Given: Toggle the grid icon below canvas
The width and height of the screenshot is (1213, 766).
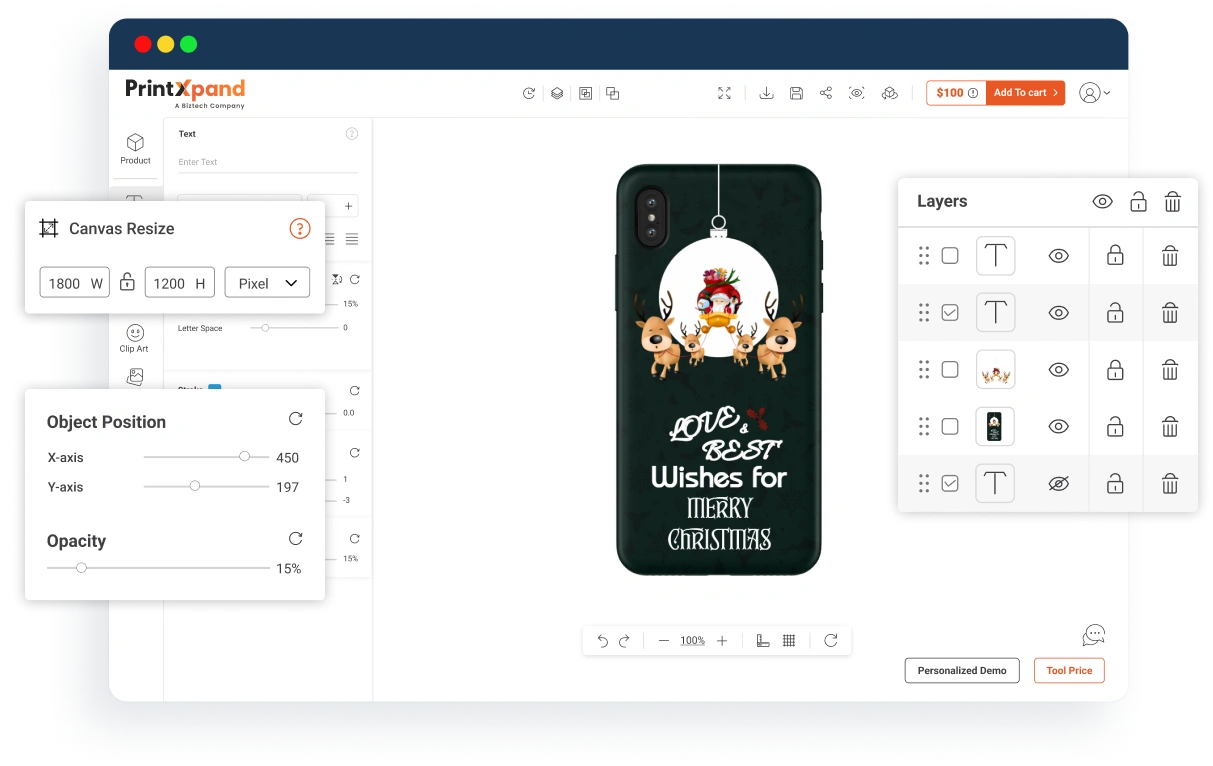Looking at the screenshot, I should point(789,641).
